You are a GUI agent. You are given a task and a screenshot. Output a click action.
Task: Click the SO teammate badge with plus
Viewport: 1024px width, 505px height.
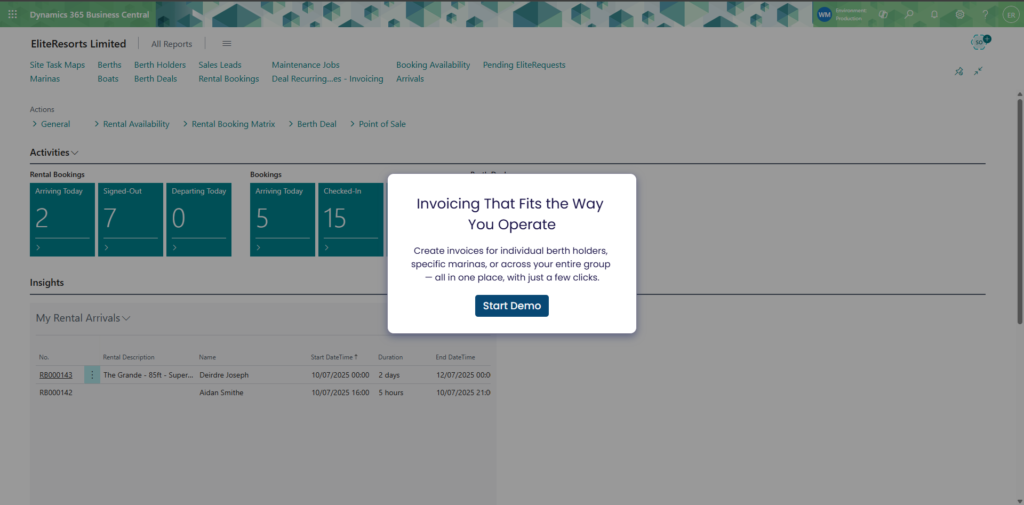tap(980, 42)
